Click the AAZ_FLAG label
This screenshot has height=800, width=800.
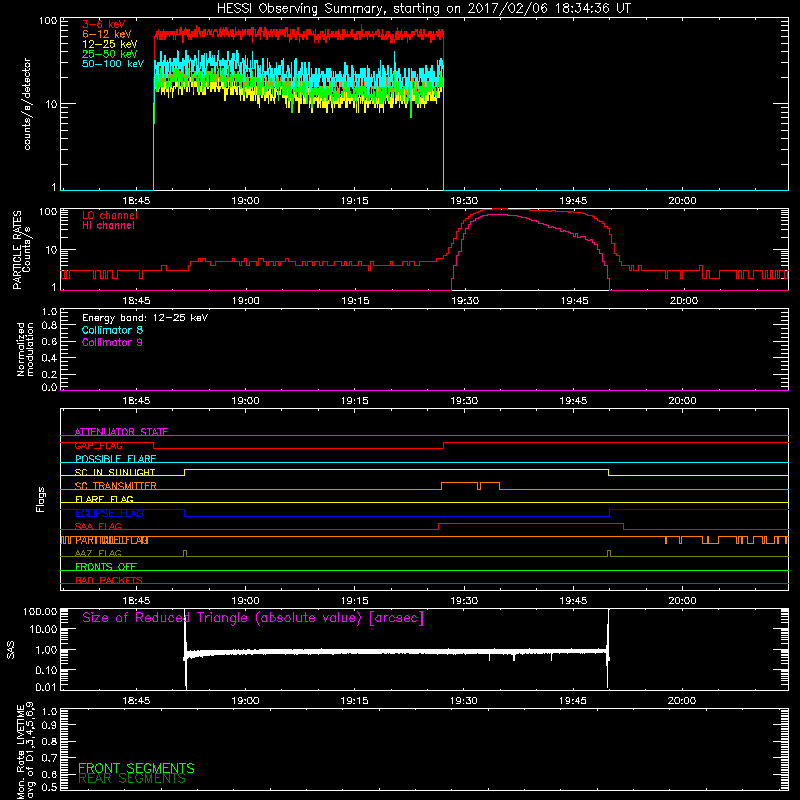pos(98,553)
